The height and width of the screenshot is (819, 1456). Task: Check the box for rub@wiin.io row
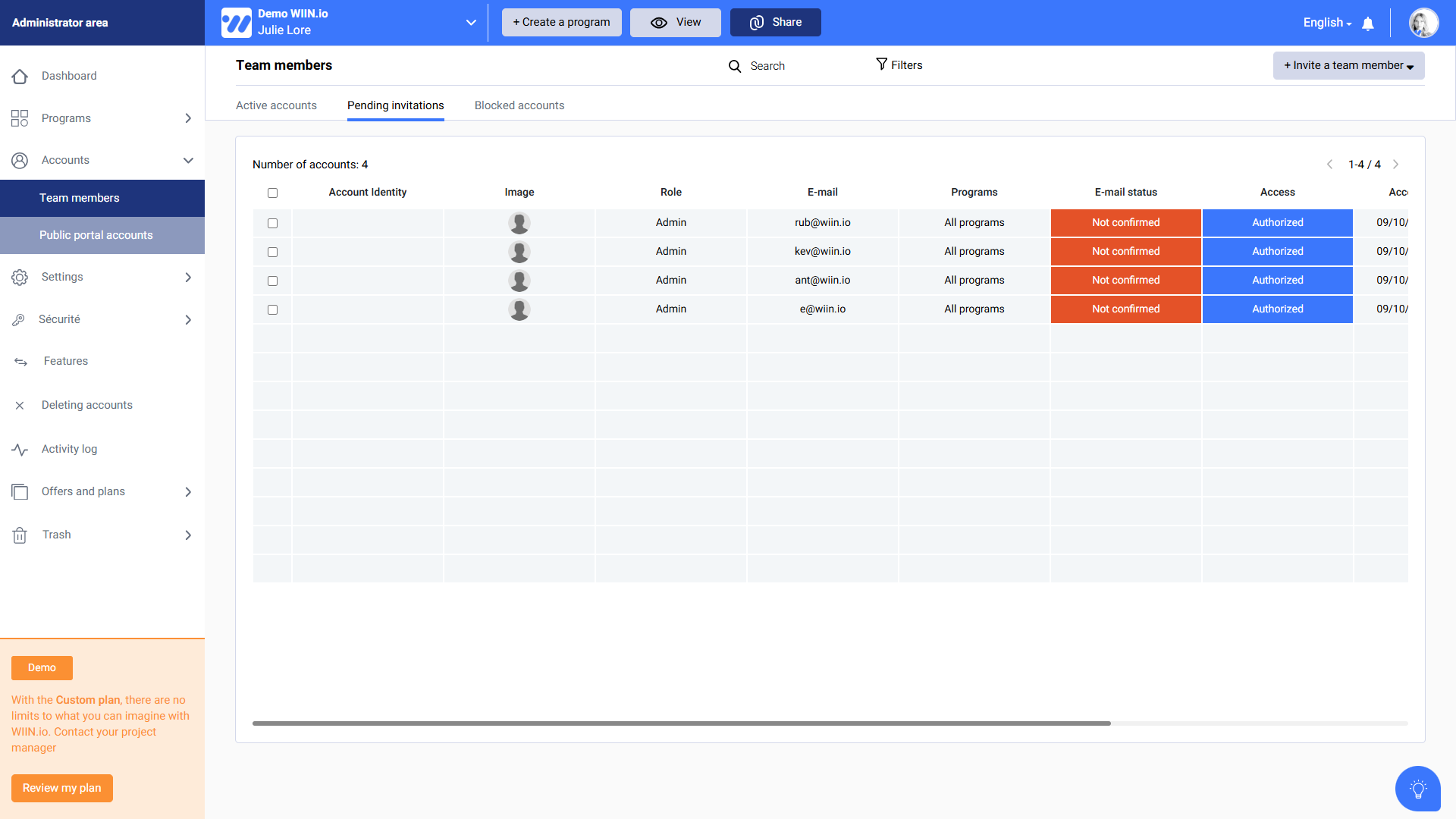click(x=272, y=223)
